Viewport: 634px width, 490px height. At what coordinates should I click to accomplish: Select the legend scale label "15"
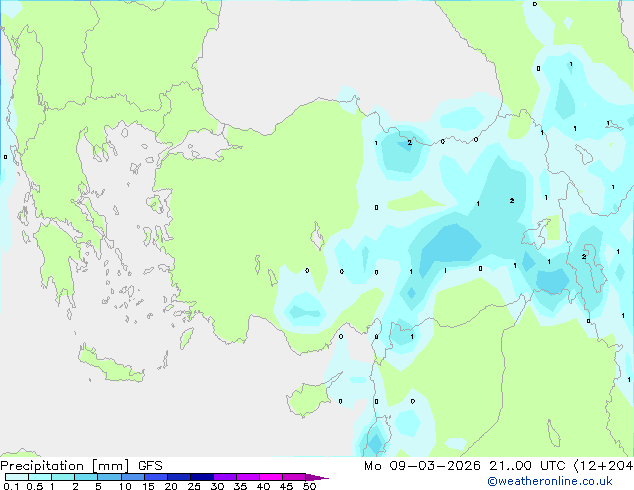click(148, 486)
